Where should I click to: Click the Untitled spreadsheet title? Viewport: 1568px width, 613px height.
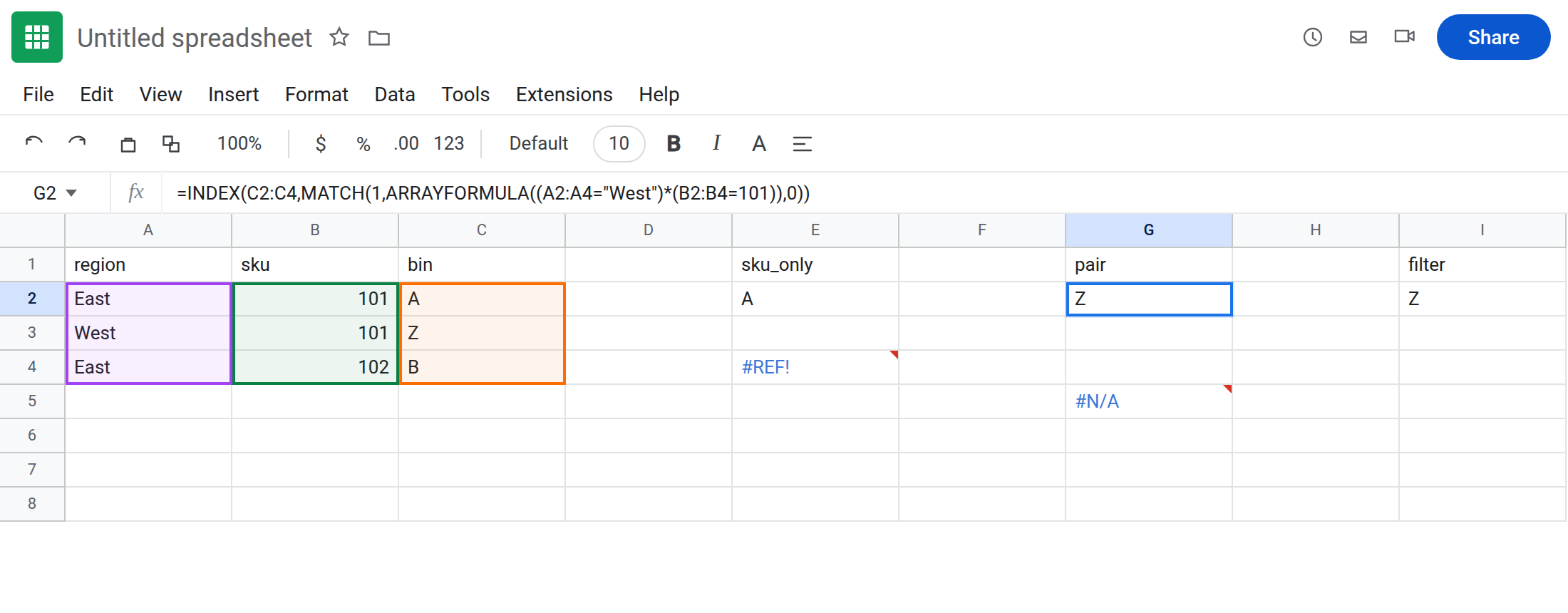tap(195, 38)
